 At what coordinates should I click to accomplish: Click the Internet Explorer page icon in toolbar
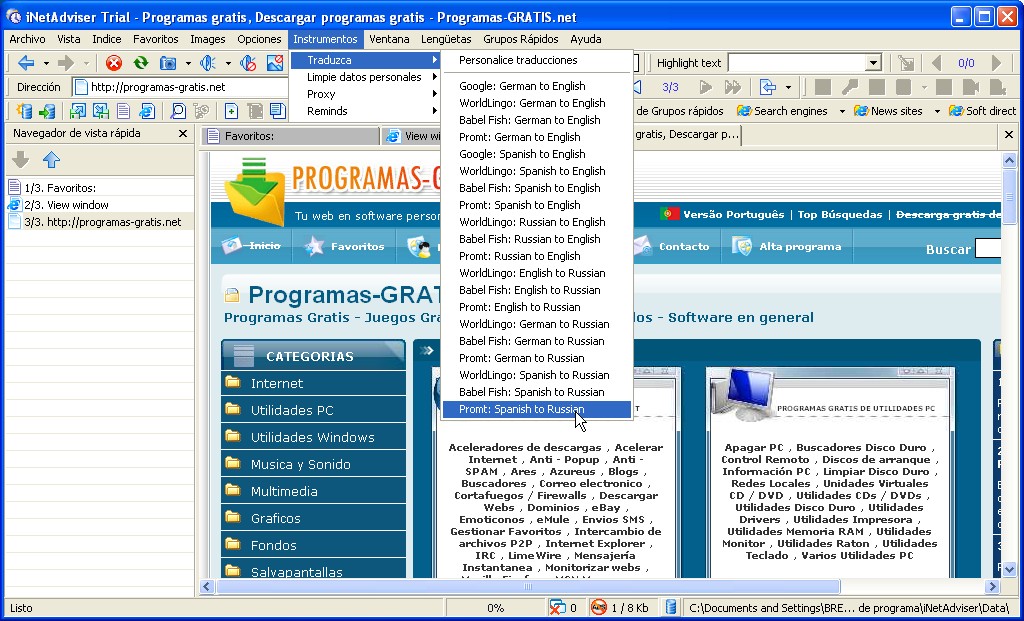pos(147,111)
